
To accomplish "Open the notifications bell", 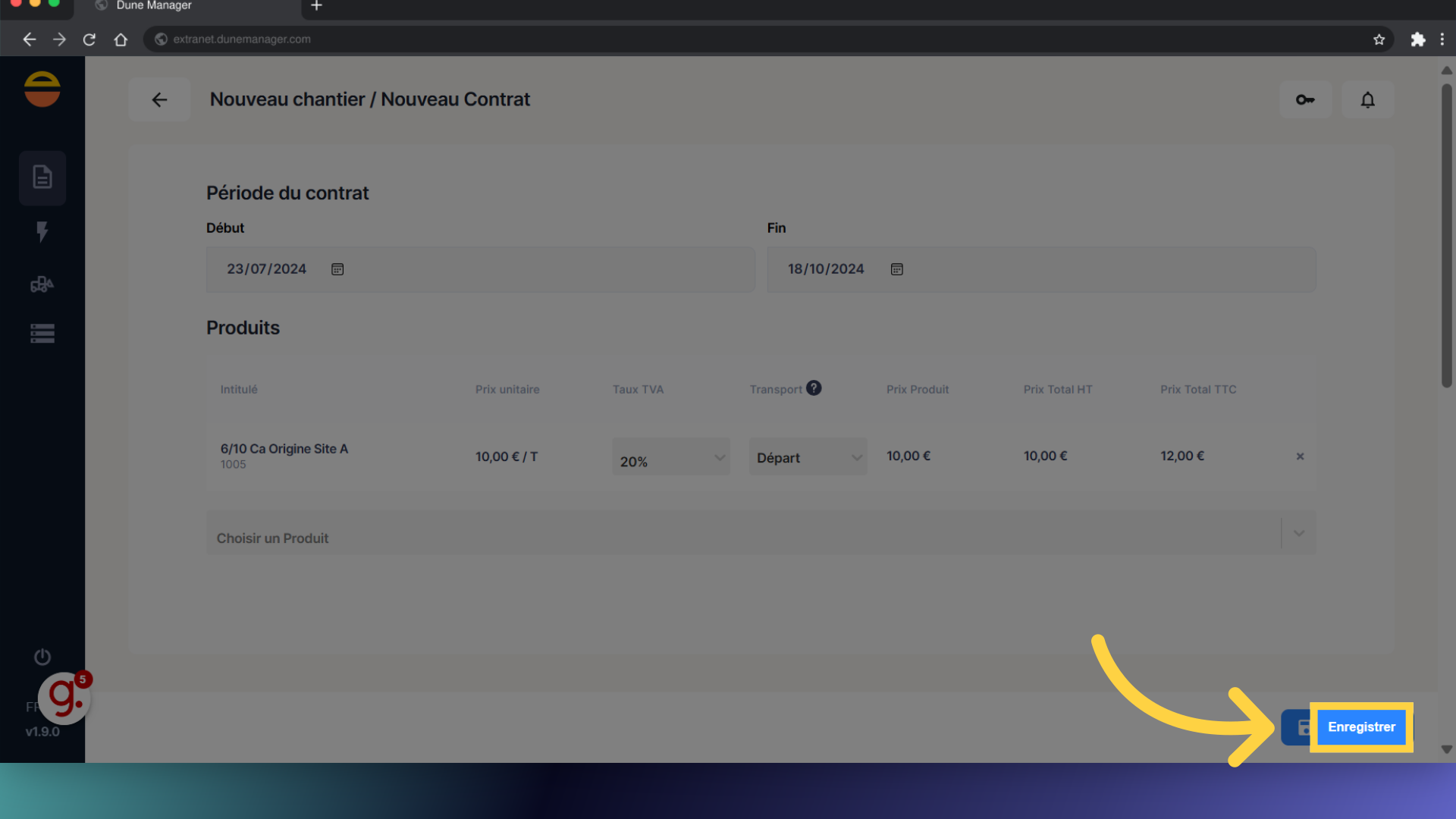I will point(1367,99).
